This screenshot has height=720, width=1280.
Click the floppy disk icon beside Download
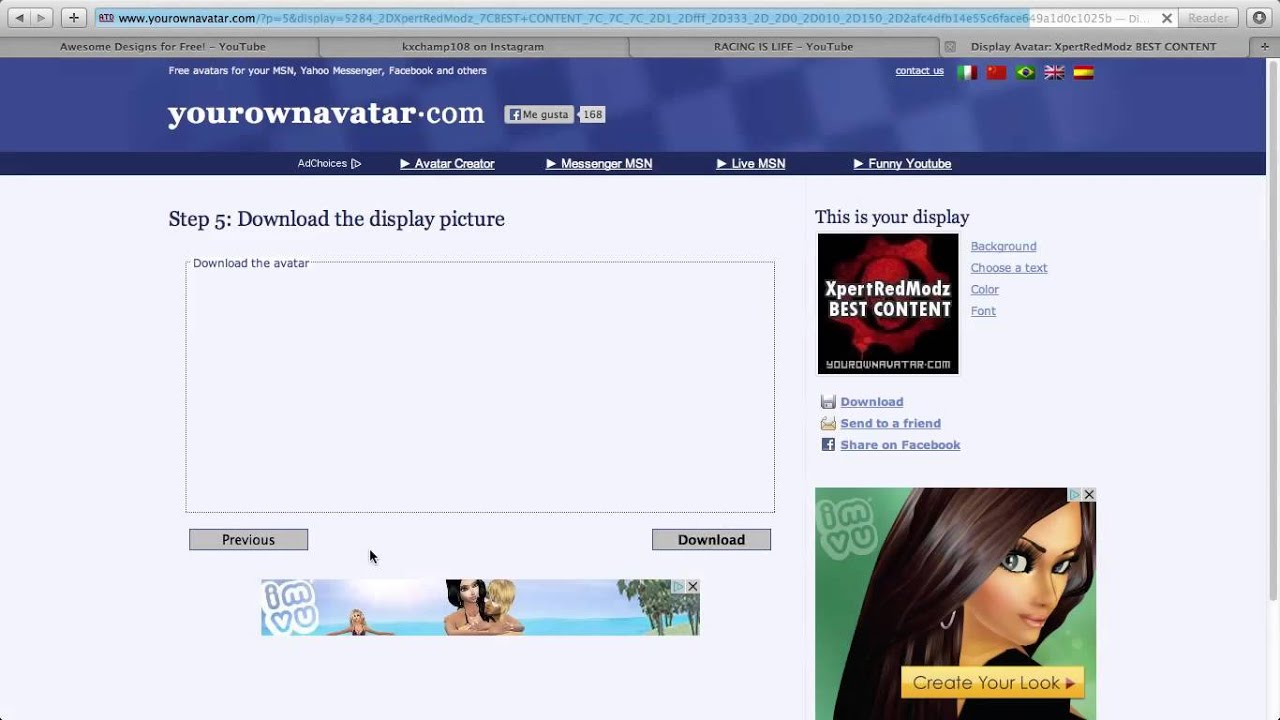coord(828,402)
